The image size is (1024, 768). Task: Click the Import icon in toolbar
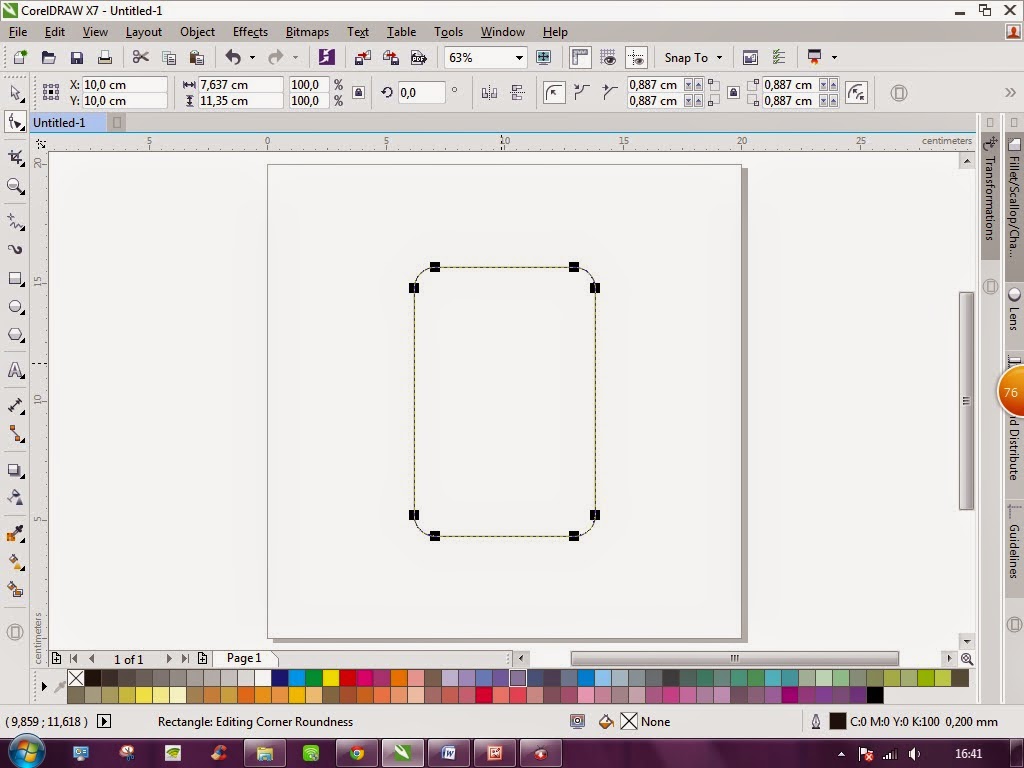(x=362, y=57)
